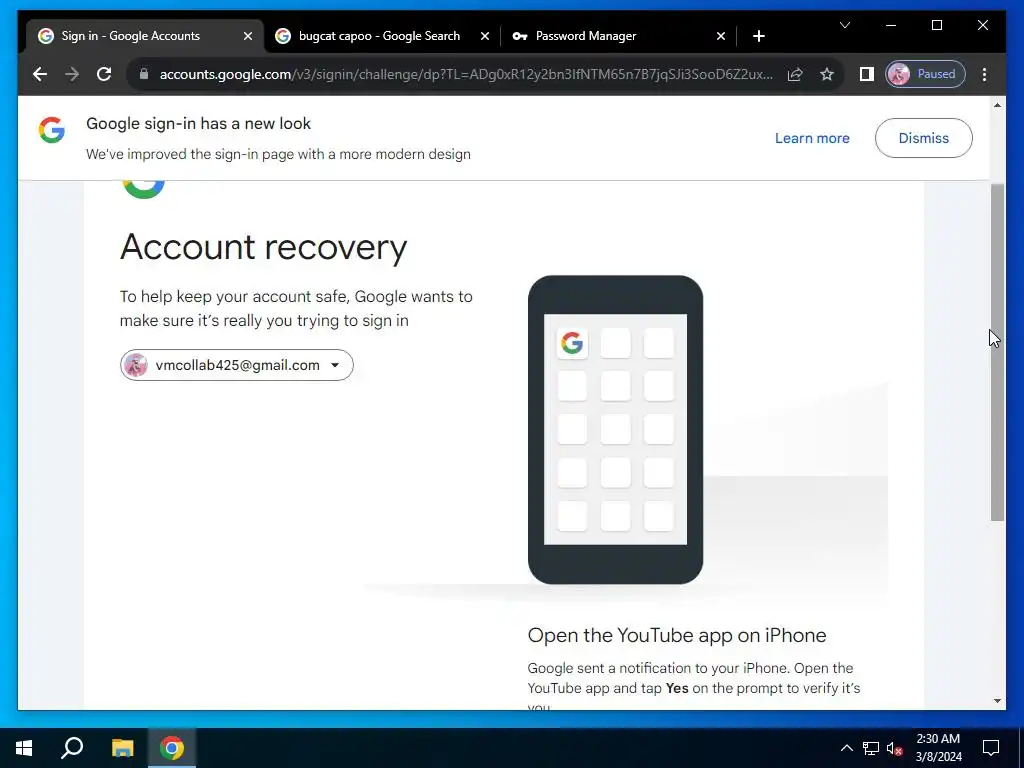Click the muted volume tray icon
The height and width of the screenshot is (768, 1024).
click(895, 748)
